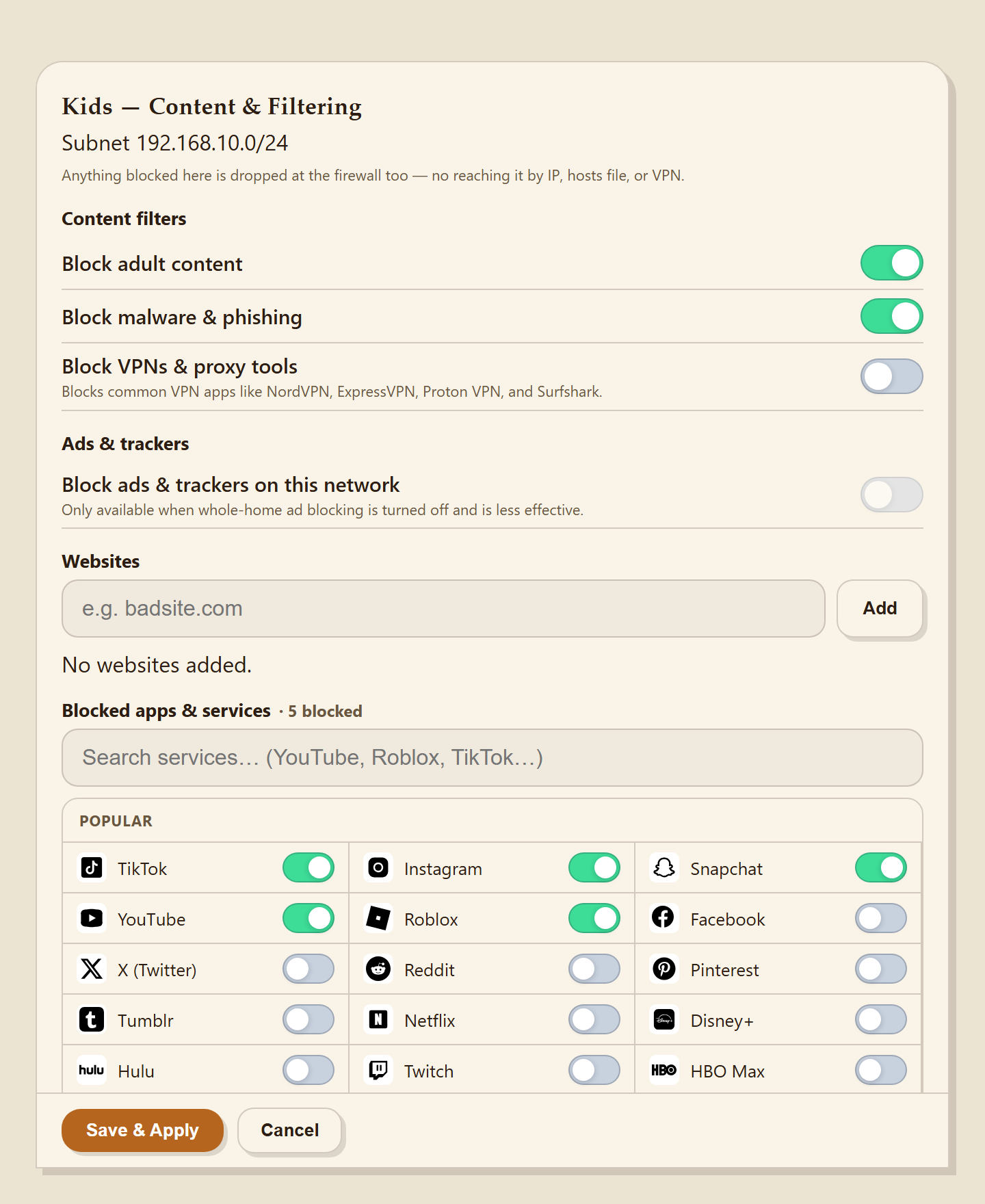The height and width of the screenshot is (1204, 985).
Task: Block Facebook using its toggle
Action: pyautogui.click(x=881, y=918)
